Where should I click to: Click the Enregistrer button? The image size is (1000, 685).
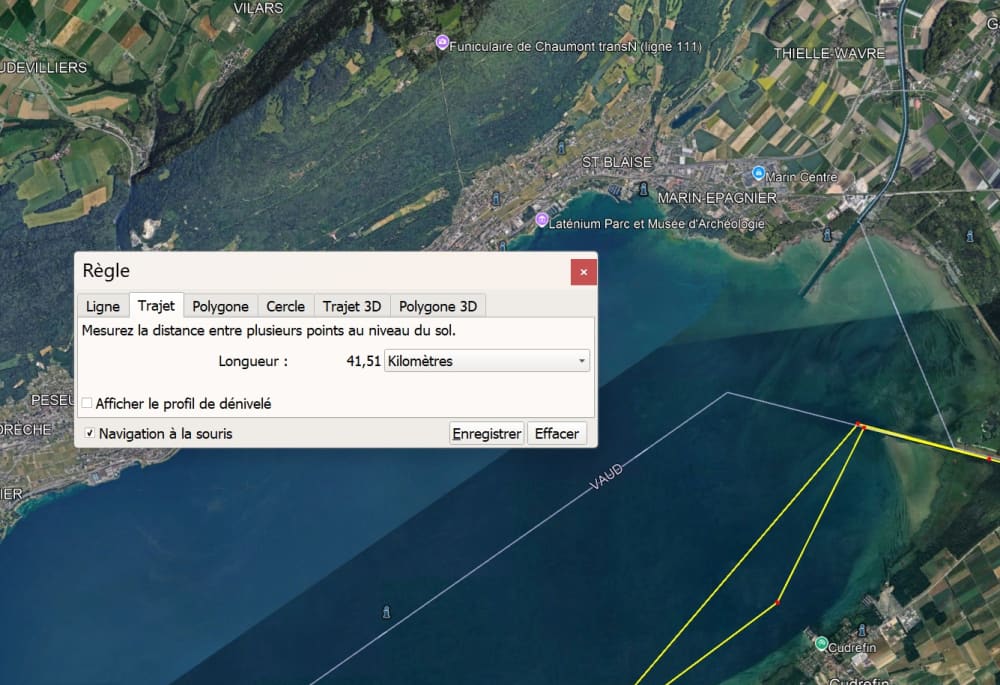[x=487, y=434]
